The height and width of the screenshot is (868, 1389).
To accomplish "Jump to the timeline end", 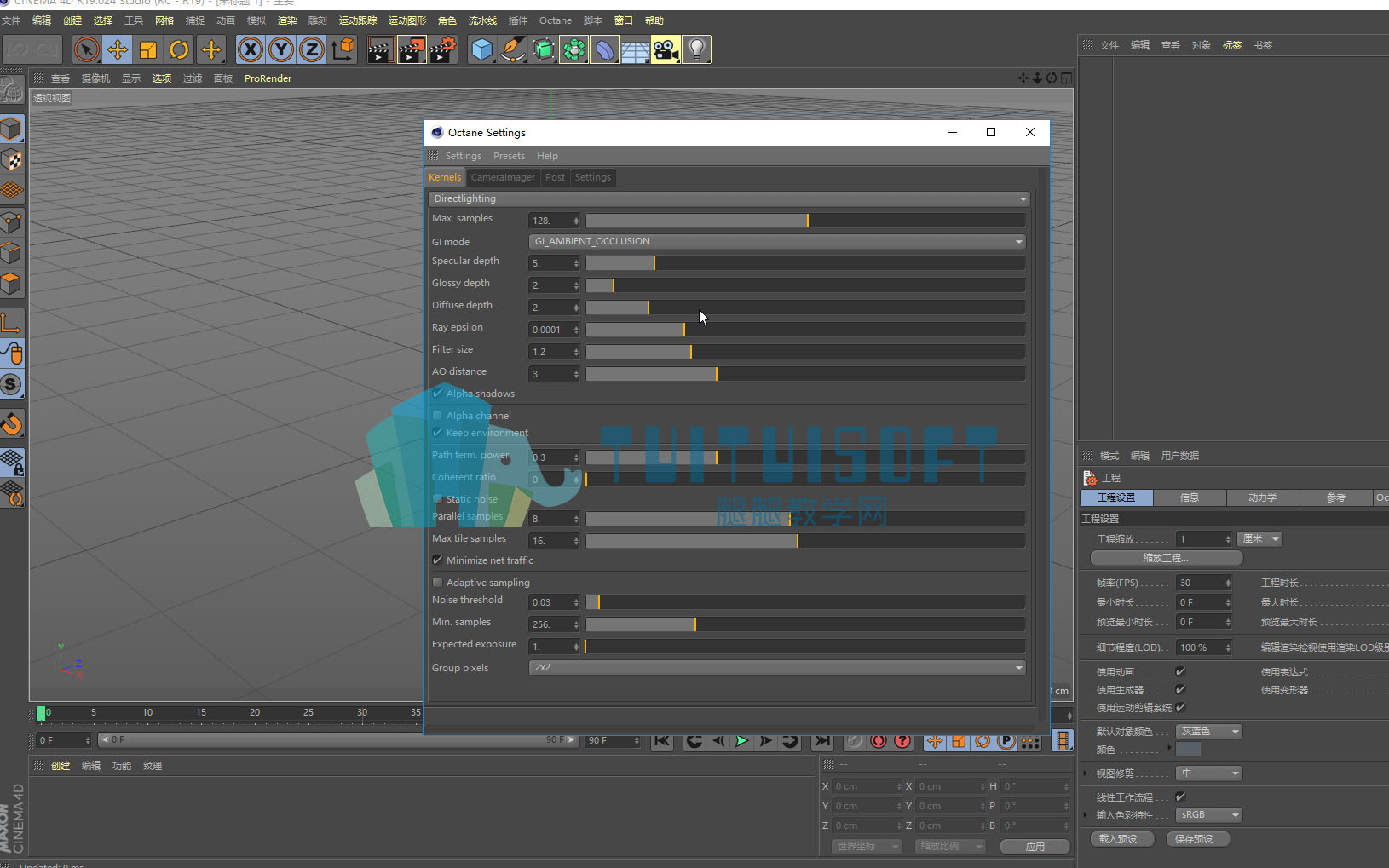I will [x=821, y=741].
